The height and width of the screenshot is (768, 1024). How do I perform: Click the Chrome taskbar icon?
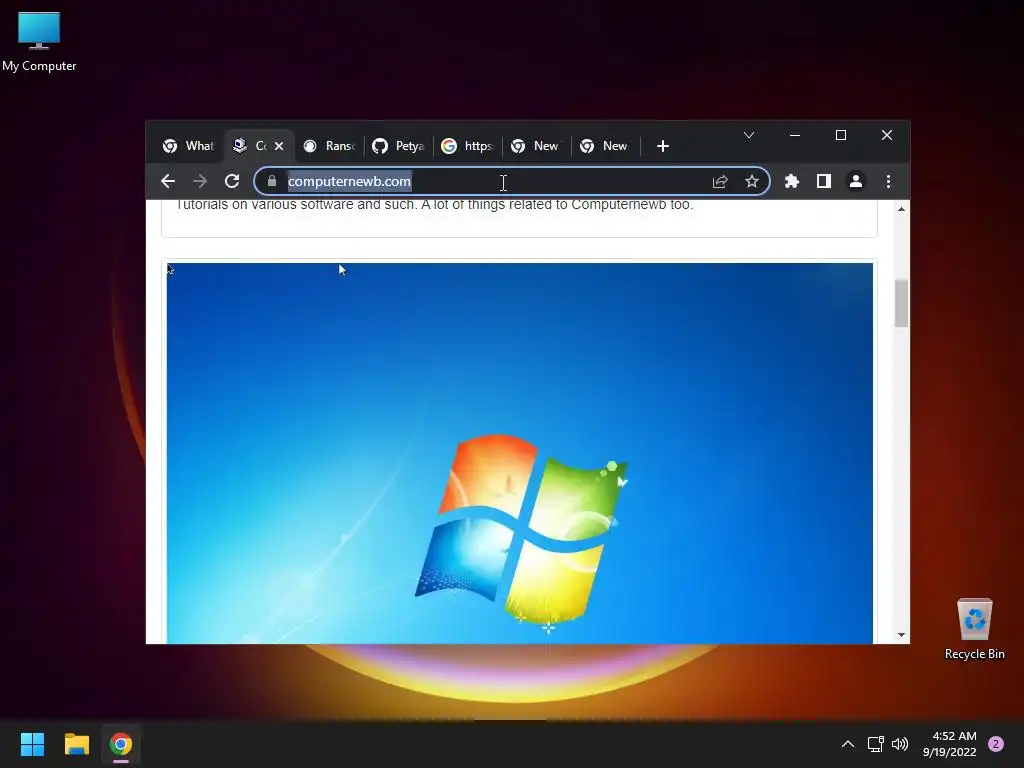click(121, 744)
